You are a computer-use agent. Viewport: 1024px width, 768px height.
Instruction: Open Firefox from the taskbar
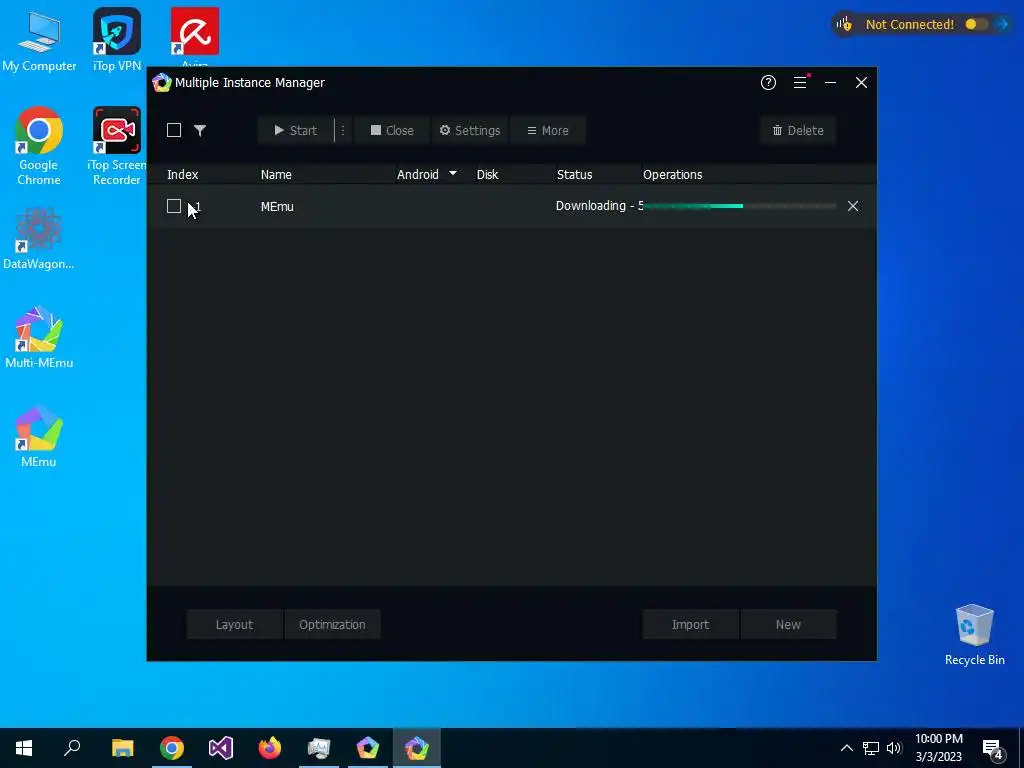point(270,748)
